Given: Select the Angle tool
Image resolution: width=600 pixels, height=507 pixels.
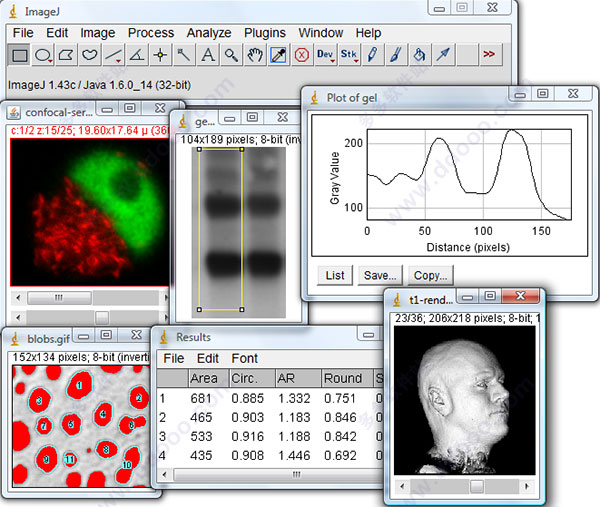Looking at the screenshot, I should click(x=137, y=55).
